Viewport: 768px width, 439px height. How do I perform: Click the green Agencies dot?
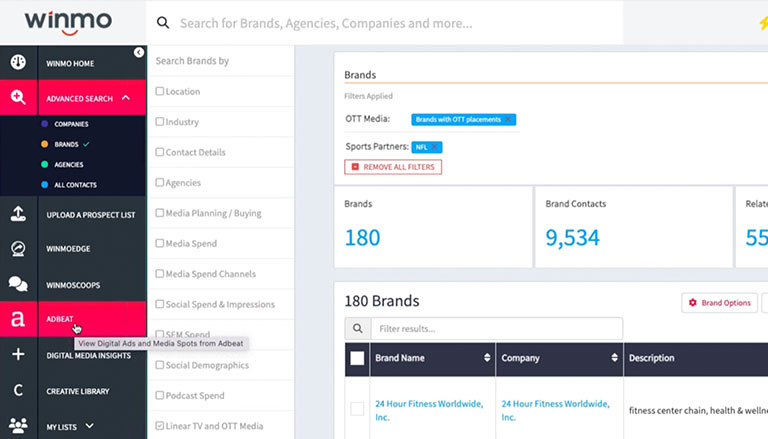(45, 165)
